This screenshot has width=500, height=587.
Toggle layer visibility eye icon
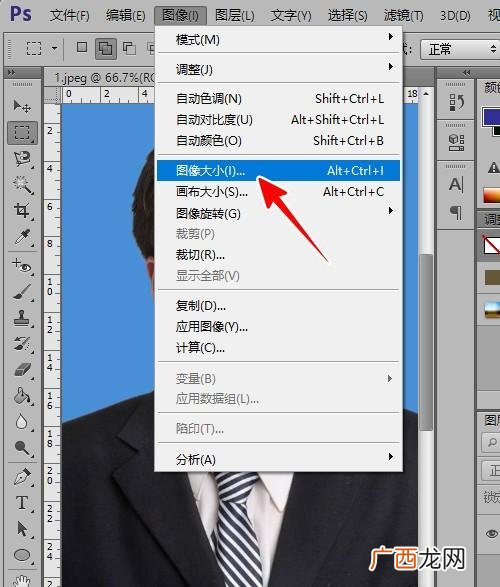(x=492, y=533)
